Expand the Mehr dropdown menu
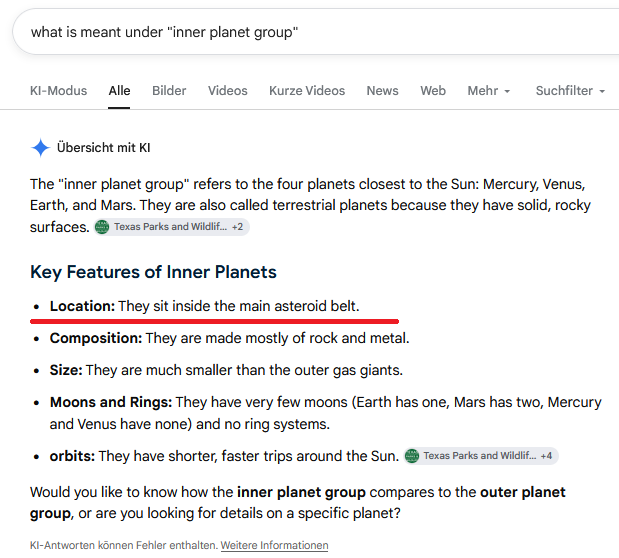Screen dimensions: 619x558 489,91
